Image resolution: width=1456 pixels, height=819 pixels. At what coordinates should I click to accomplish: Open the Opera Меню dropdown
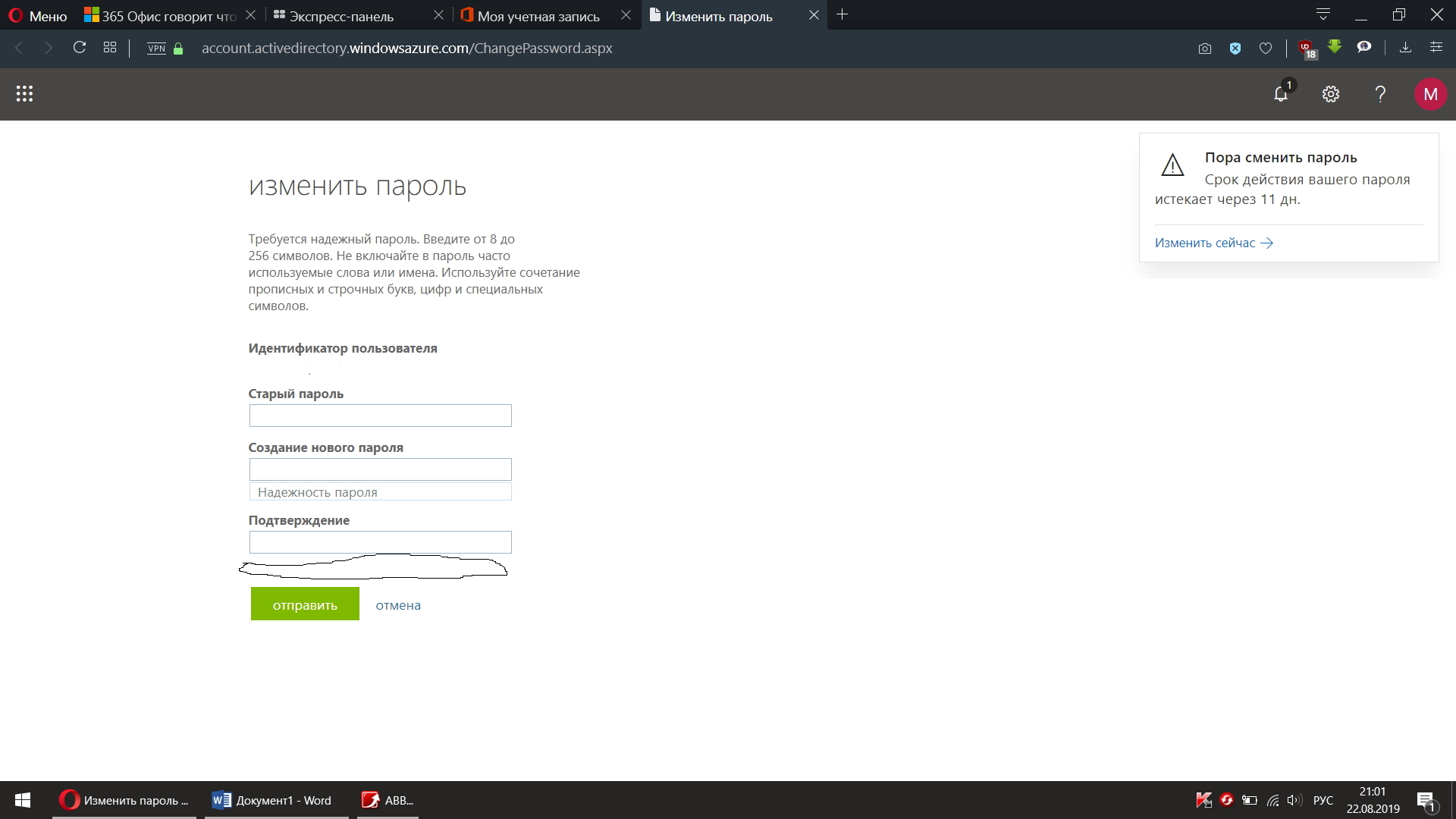[x=38, y=16]
